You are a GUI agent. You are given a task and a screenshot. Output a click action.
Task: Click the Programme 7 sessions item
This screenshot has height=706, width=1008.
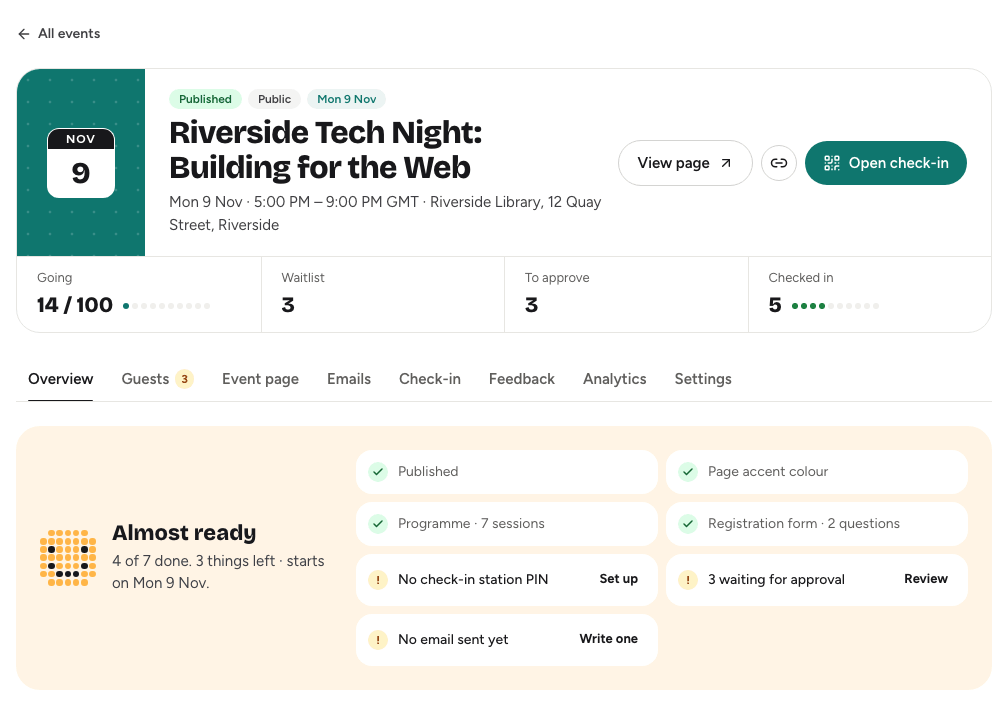coord(507,524)
